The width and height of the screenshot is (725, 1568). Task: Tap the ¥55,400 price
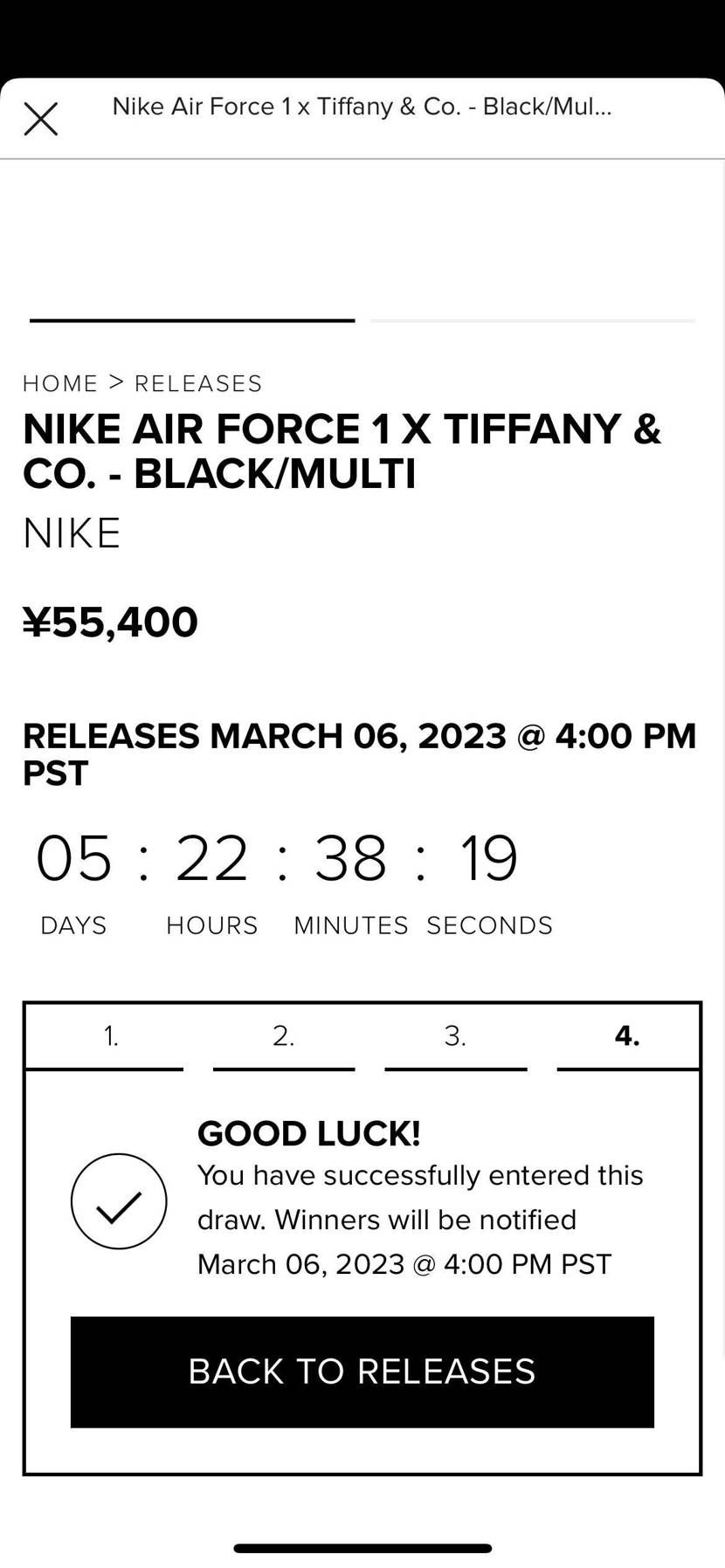pyautogui.click(x=111, y=622)
